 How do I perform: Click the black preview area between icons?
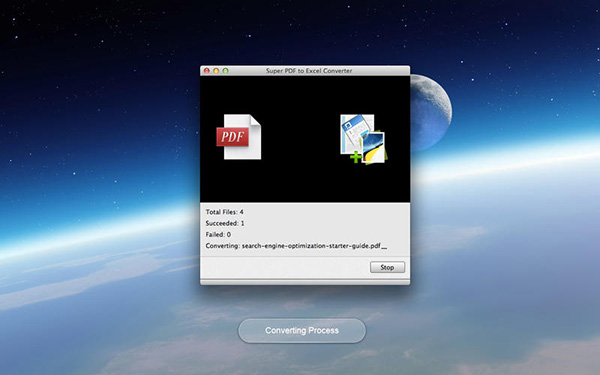click(300, 138)
